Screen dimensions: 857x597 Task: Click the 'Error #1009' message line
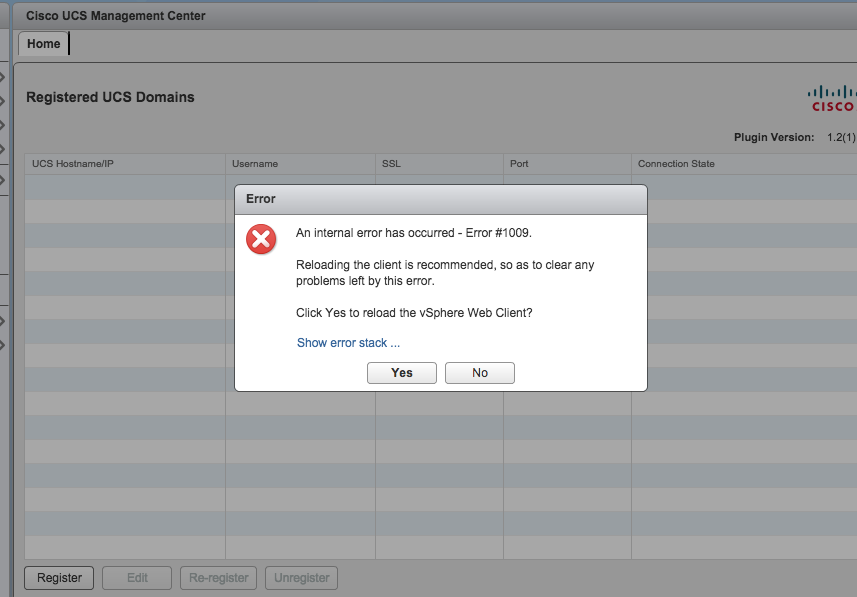pos(414,233)
